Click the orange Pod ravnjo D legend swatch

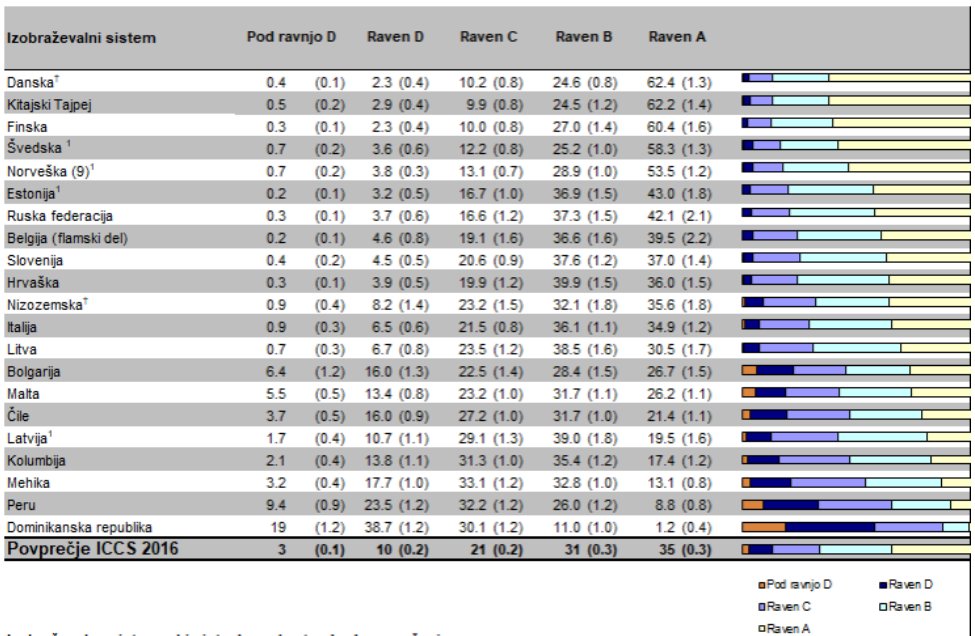[x=762, y=585]
